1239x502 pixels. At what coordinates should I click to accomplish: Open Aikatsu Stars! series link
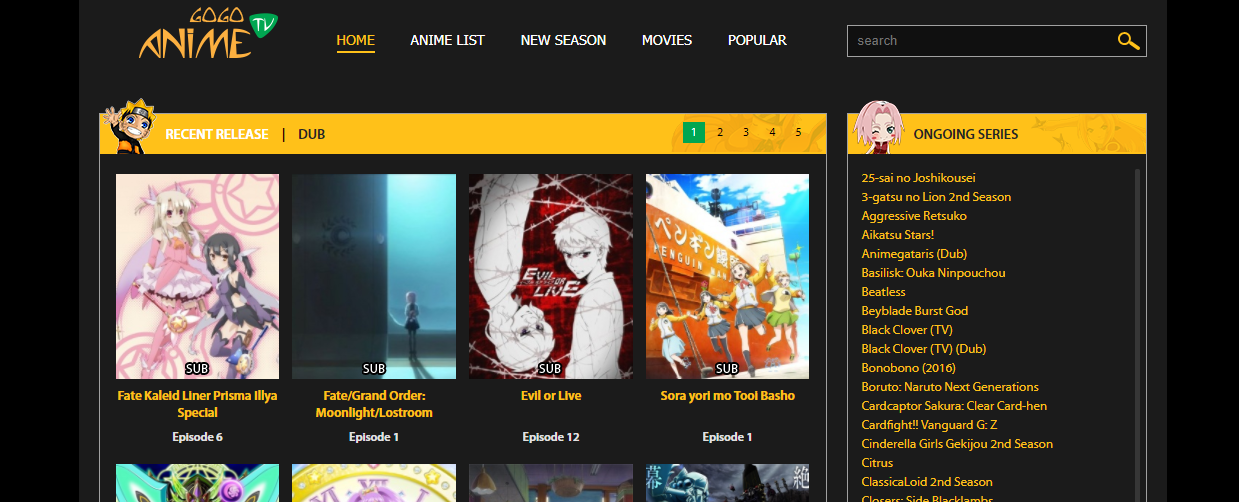pos(897,235)
